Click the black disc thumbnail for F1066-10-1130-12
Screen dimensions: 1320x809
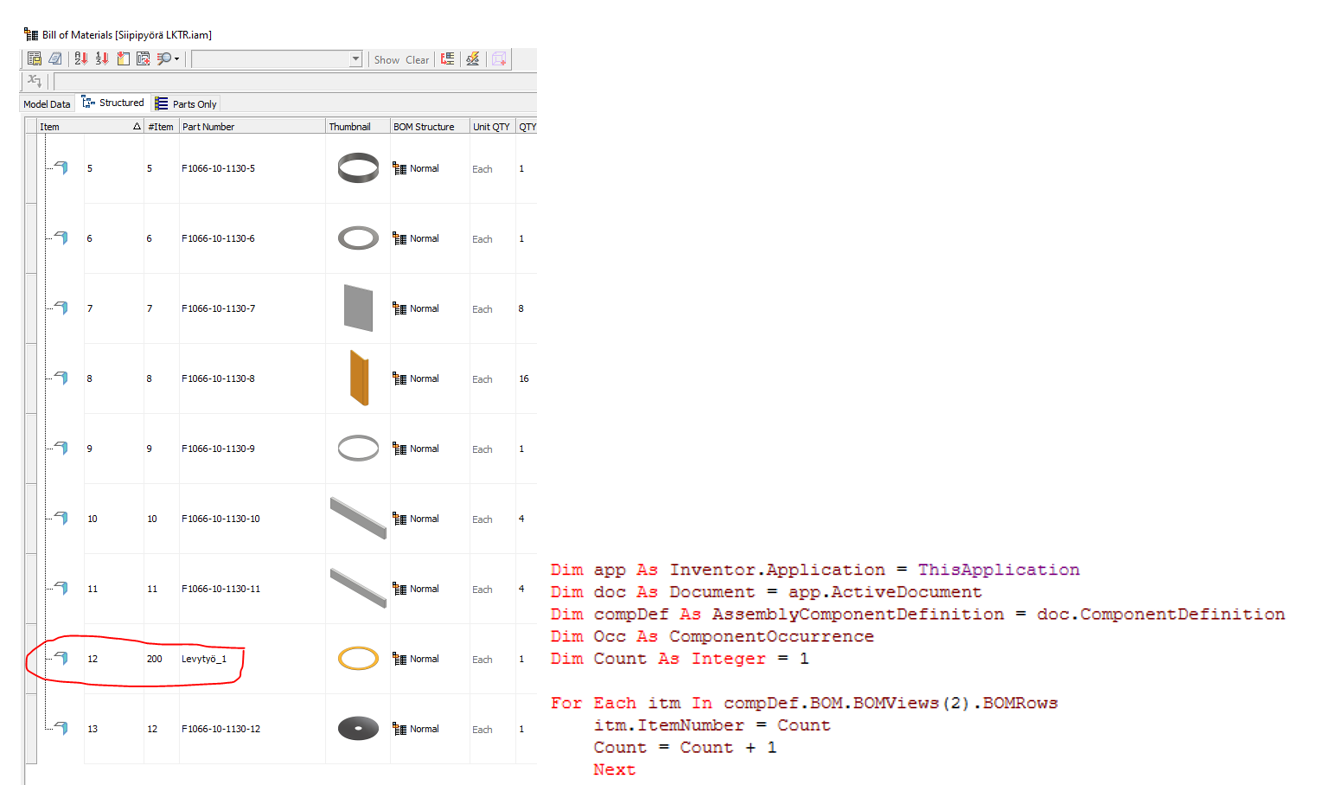tap(358, 728)
